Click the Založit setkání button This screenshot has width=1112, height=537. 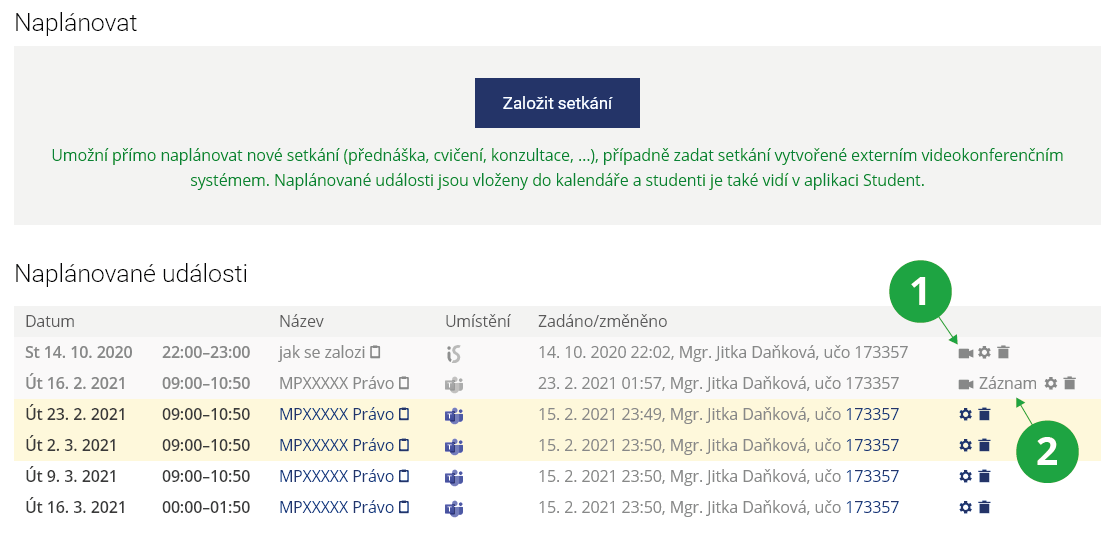557,102
